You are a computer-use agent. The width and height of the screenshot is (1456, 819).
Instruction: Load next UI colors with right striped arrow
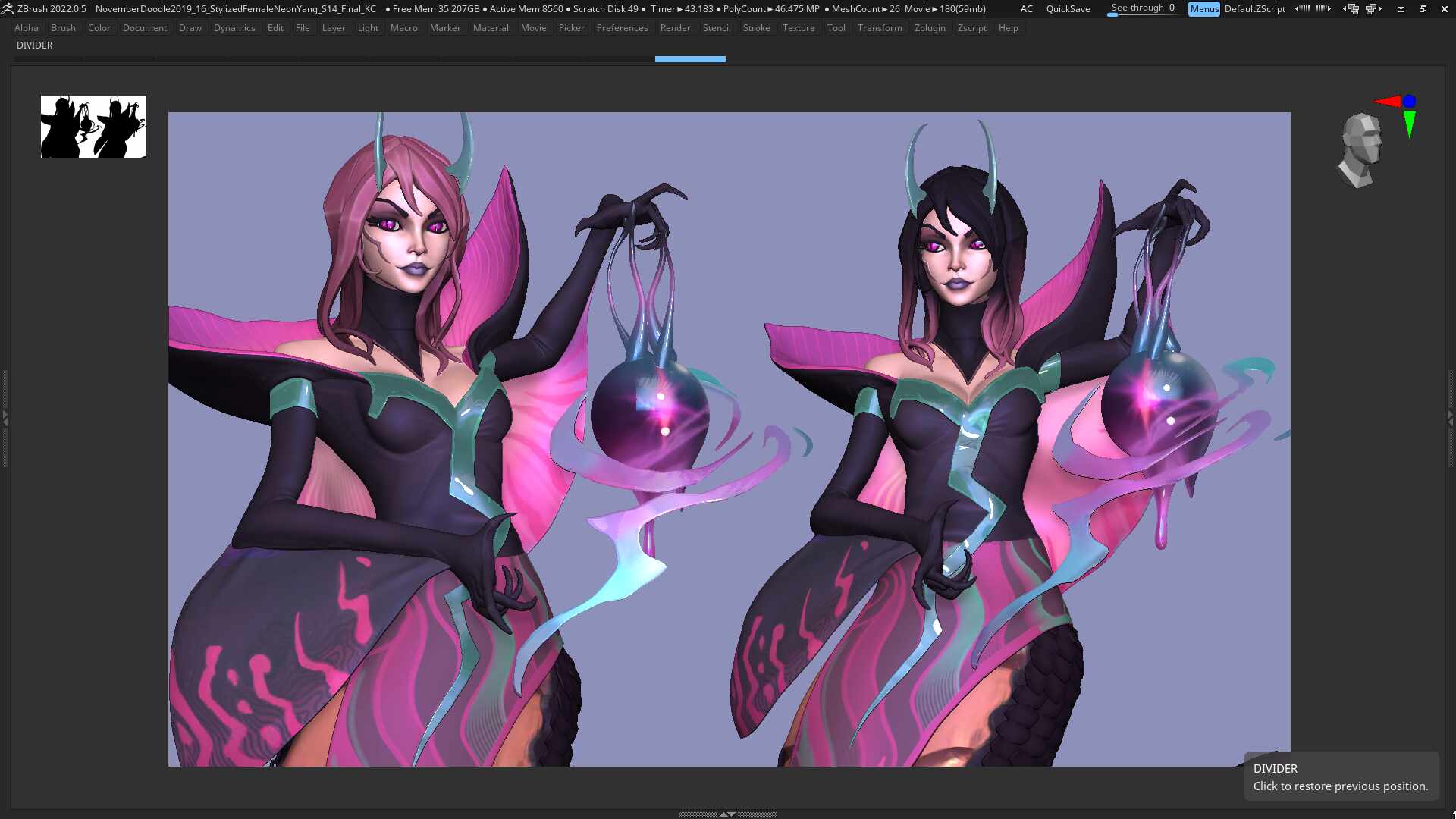point(1324,9)
